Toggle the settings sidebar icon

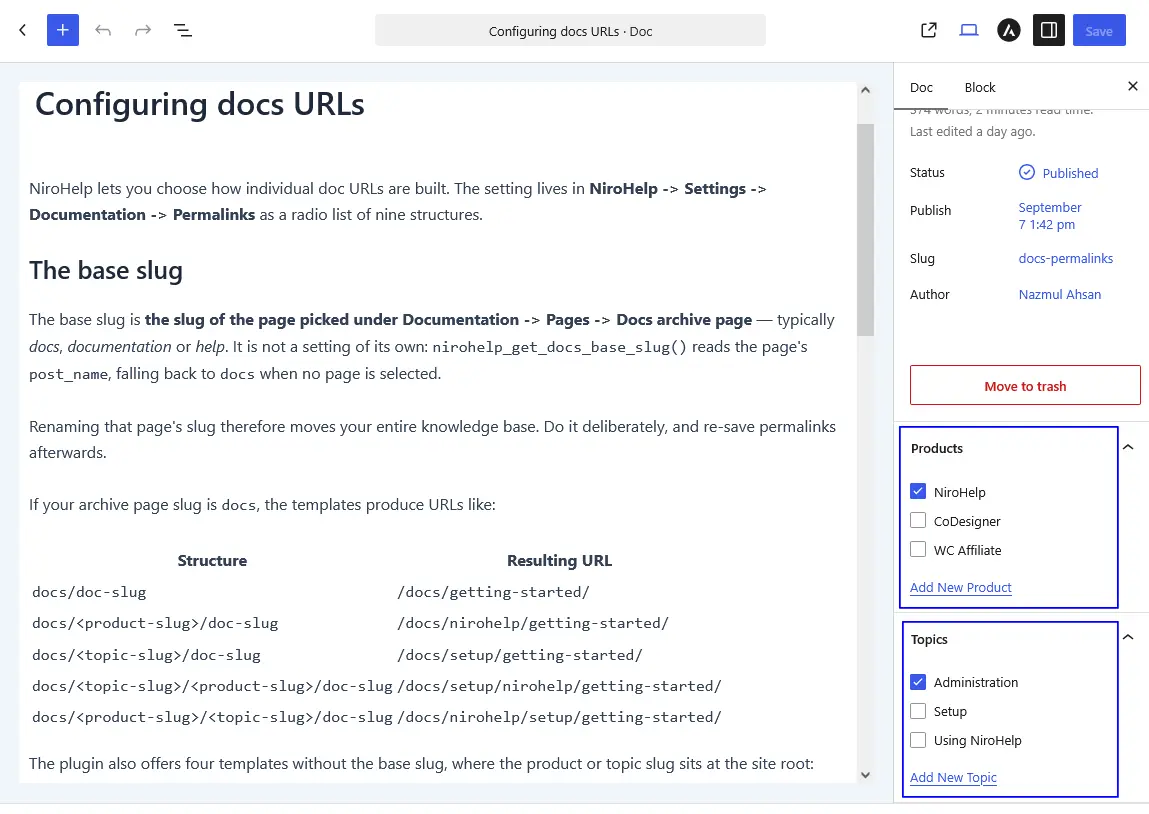click(x=1049, y=30)
